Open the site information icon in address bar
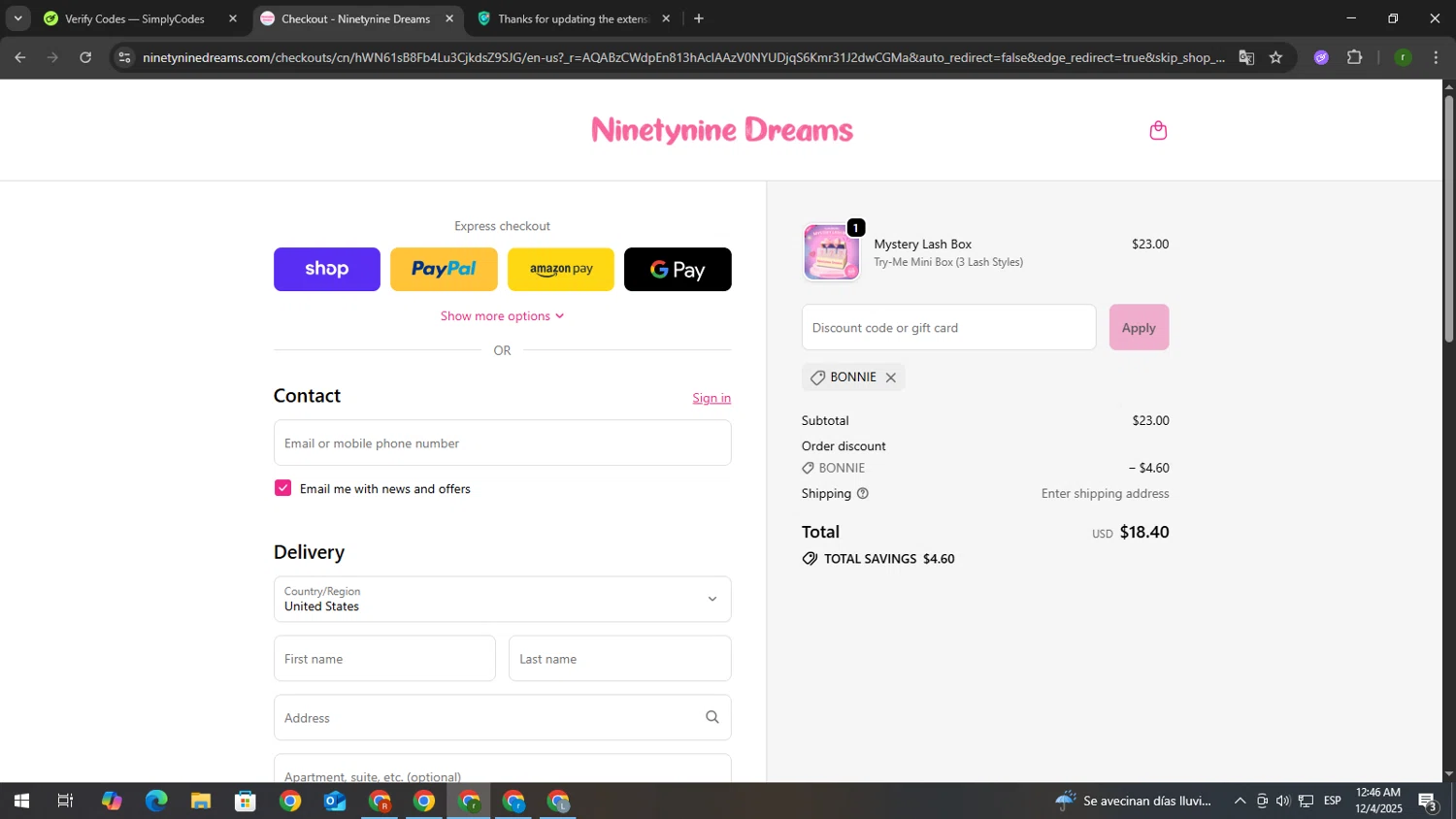1456x819 pixels. coord(123,57)
